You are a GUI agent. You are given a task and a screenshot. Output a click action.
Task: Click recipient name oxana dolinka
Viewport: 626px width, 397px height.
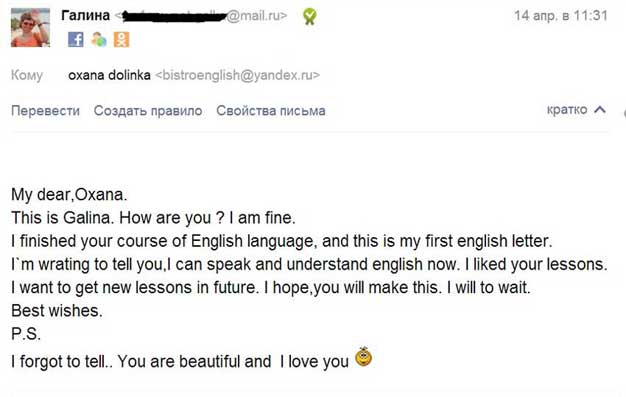coord(109,75)
